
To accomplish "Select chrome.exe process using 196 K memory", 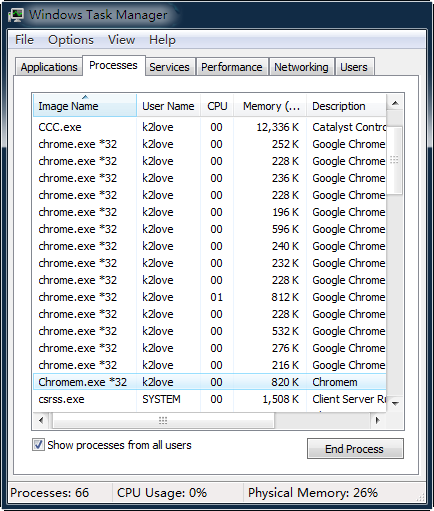I will pos(209,212).
